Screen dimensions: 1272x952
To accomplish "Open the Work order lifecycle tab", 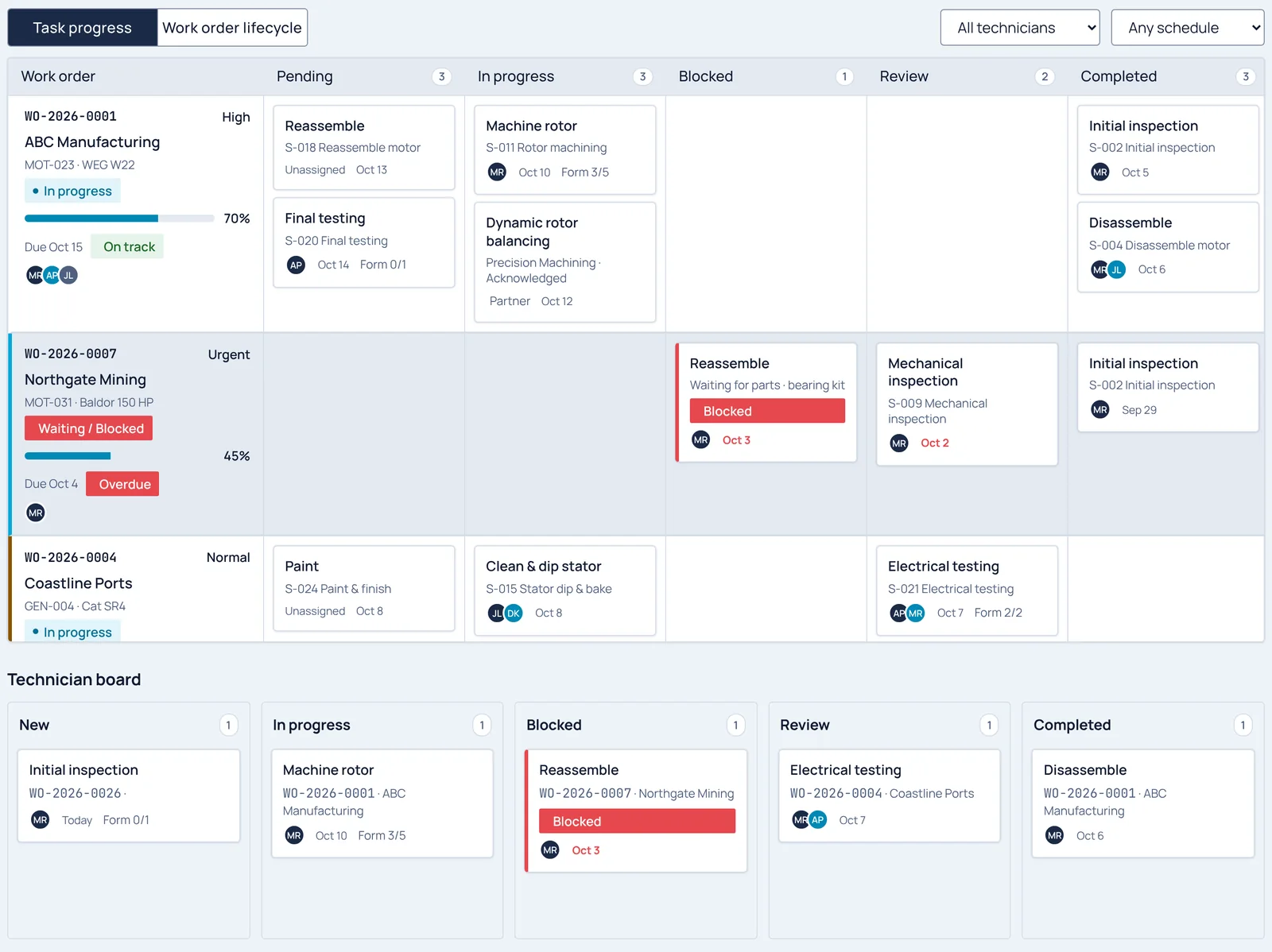I will point(232,28).
